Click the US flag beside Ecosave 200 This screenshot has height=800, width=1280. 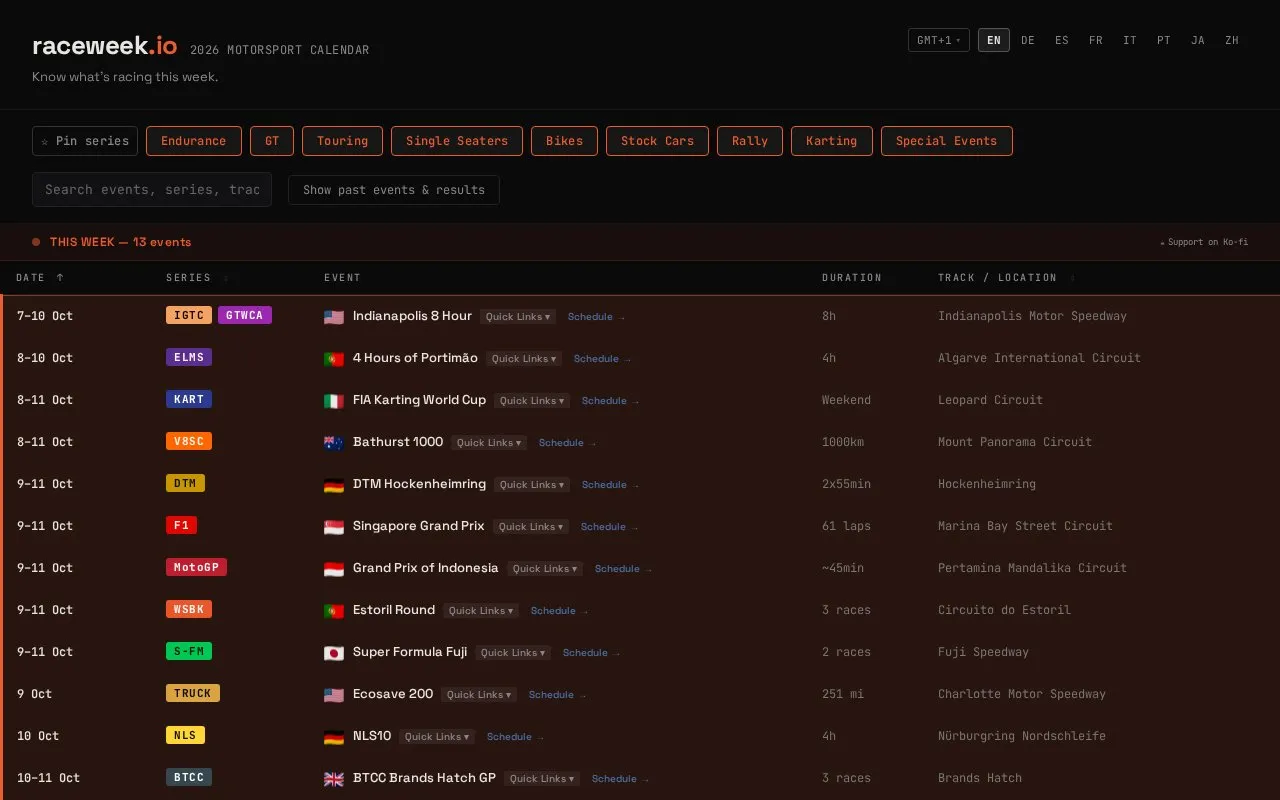334,695
